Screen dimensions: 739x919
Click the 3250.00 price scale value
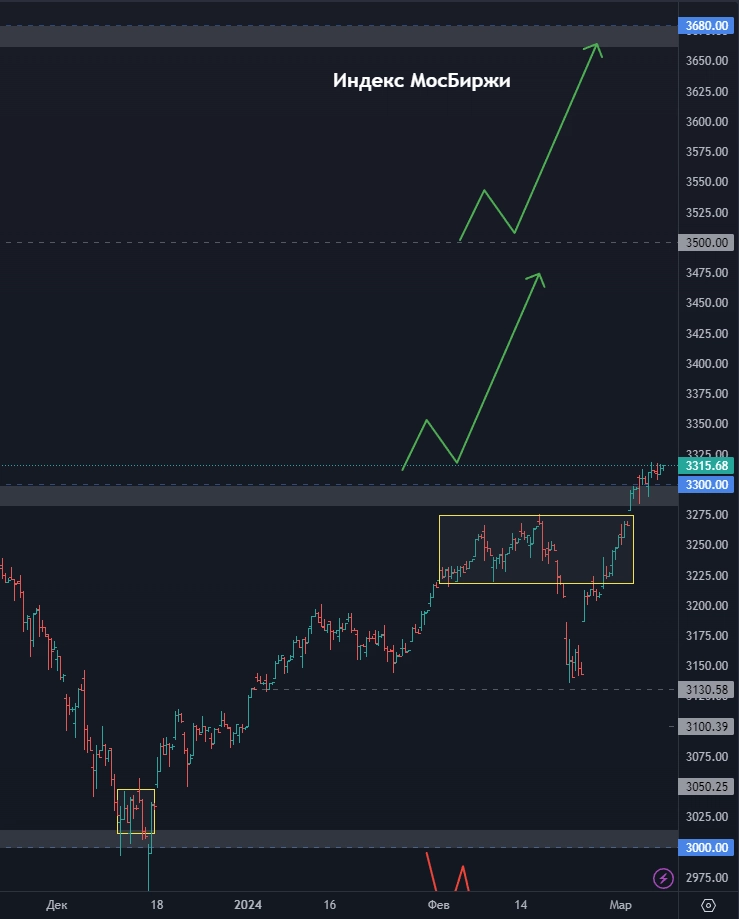(x=707, y=545)
